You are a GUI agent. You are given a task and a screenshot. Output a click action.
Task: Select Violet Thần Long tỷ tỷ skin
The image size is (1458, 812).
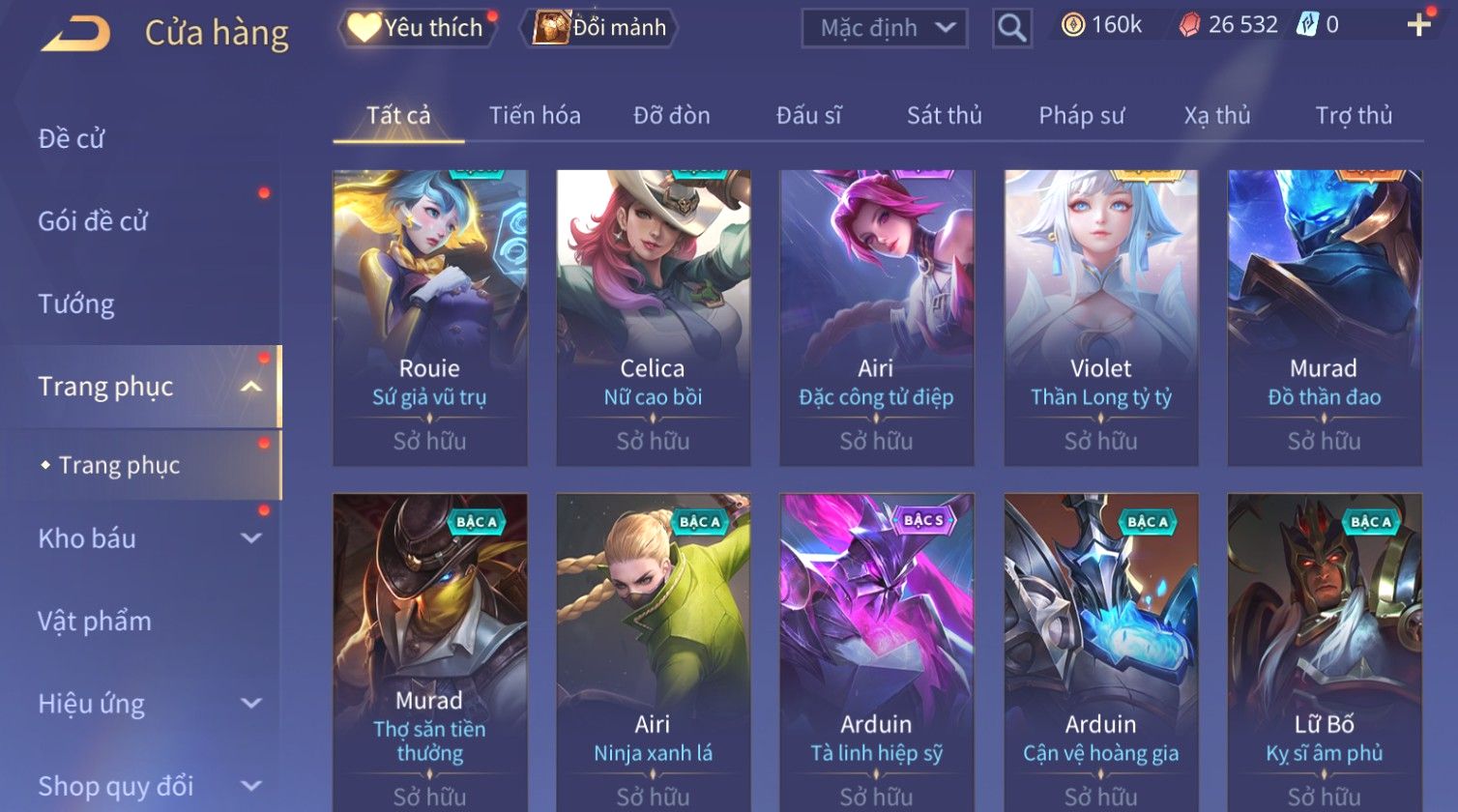point(1100,318)
